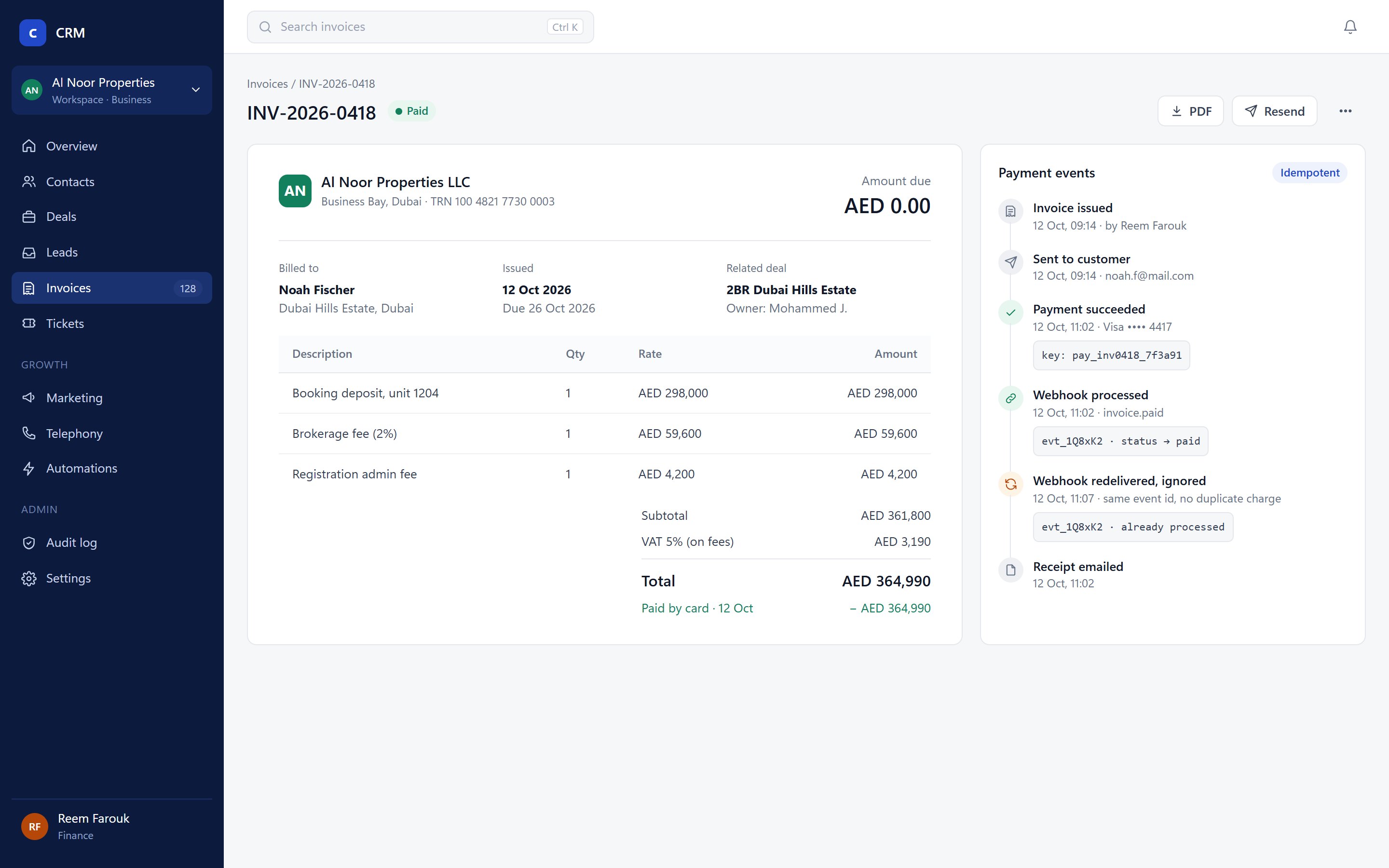Click the AN workspace avatar in sidebar
The width and height of the screenshot is (1389, 868).
31,90
